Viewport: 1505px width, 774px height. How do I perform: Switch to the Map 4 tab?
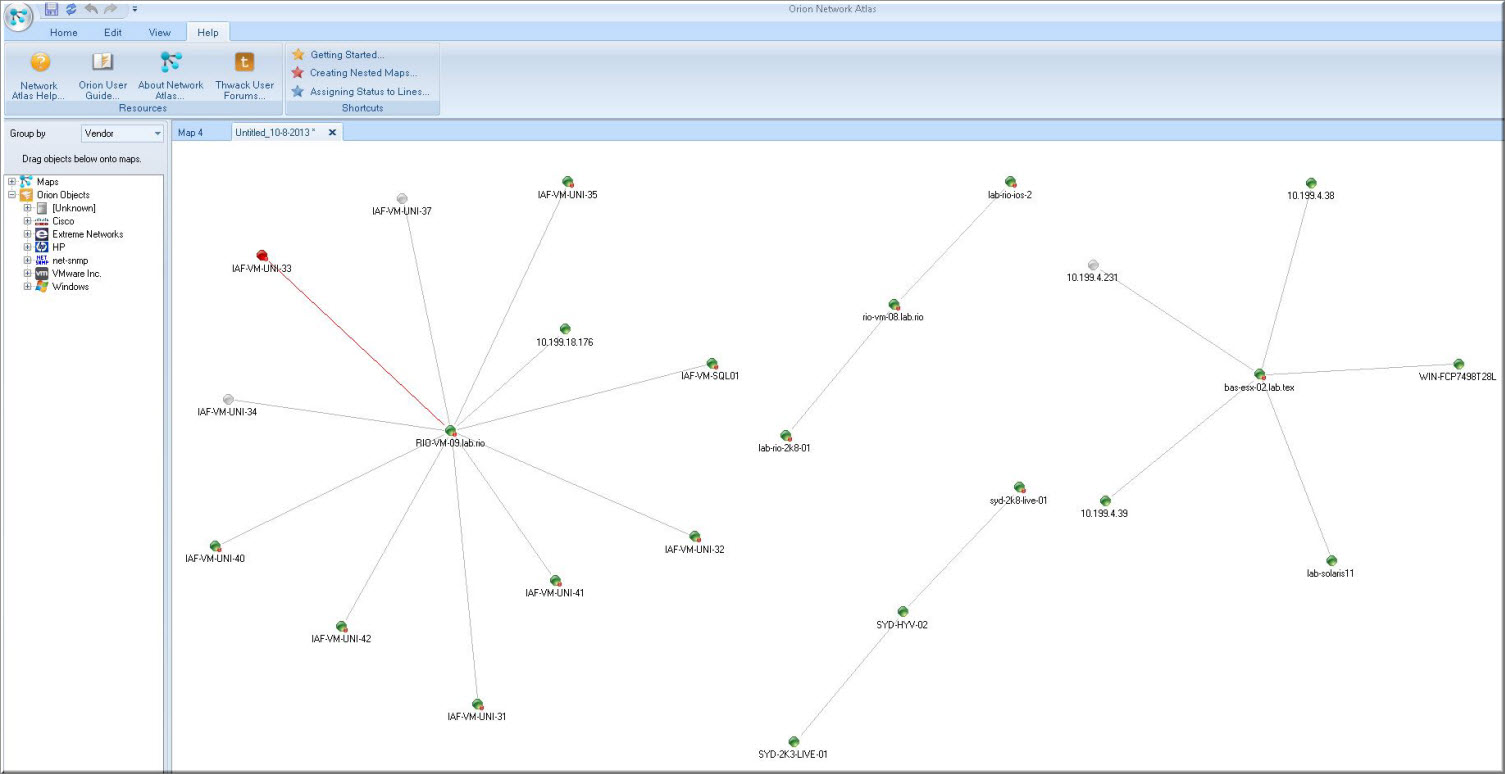190,132
